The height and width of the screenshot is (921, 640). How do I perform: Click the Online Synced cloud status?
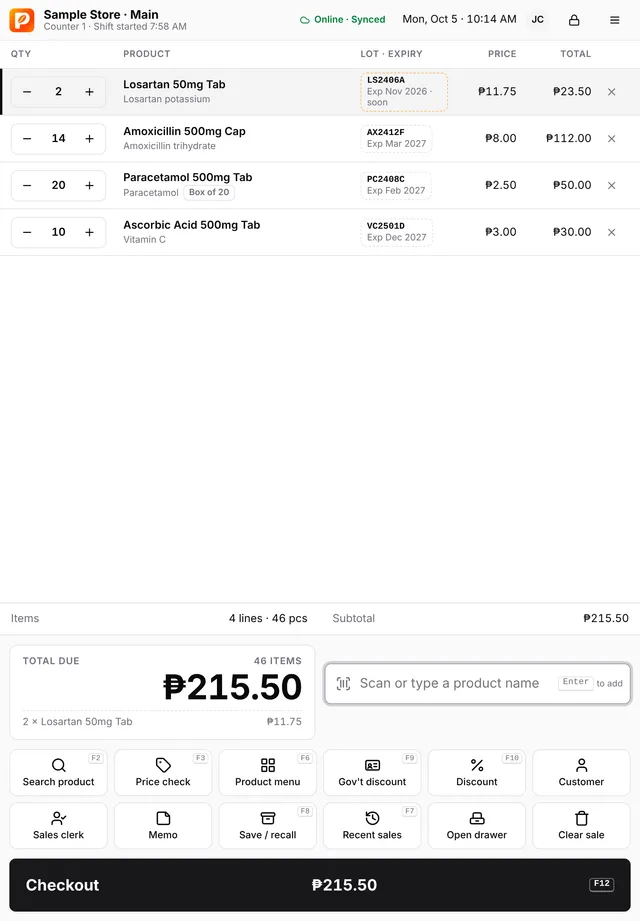342,19
